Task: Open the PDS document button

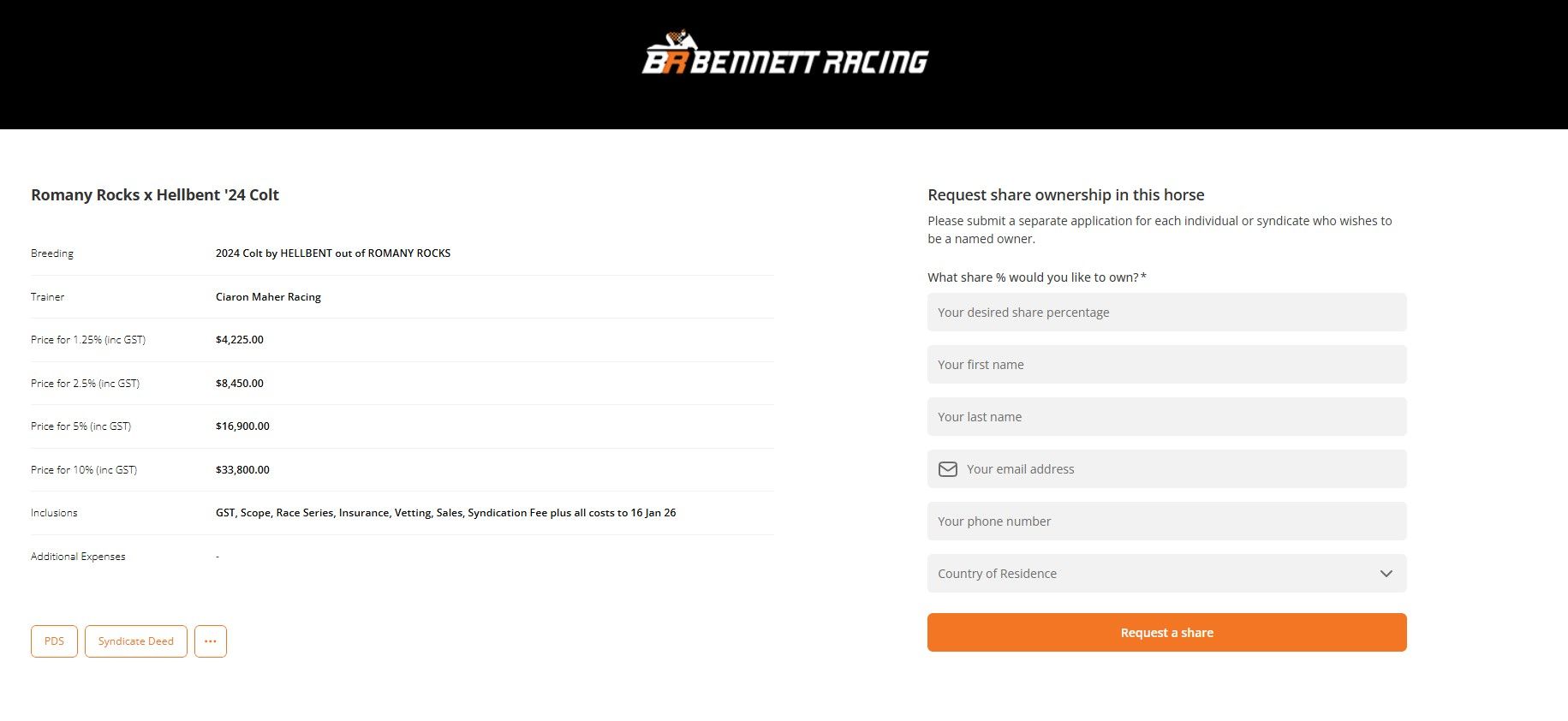Action: click(x=54, y=641)
